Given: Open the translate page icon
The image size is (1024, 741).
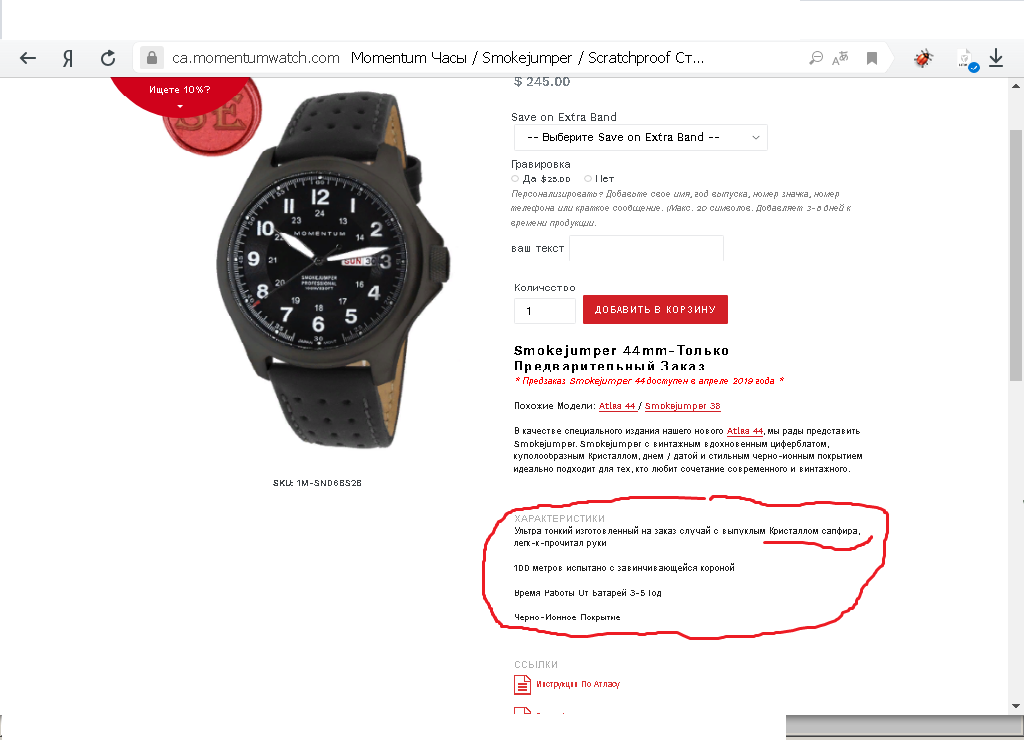Looking at the screenshot, I should 840,58.
